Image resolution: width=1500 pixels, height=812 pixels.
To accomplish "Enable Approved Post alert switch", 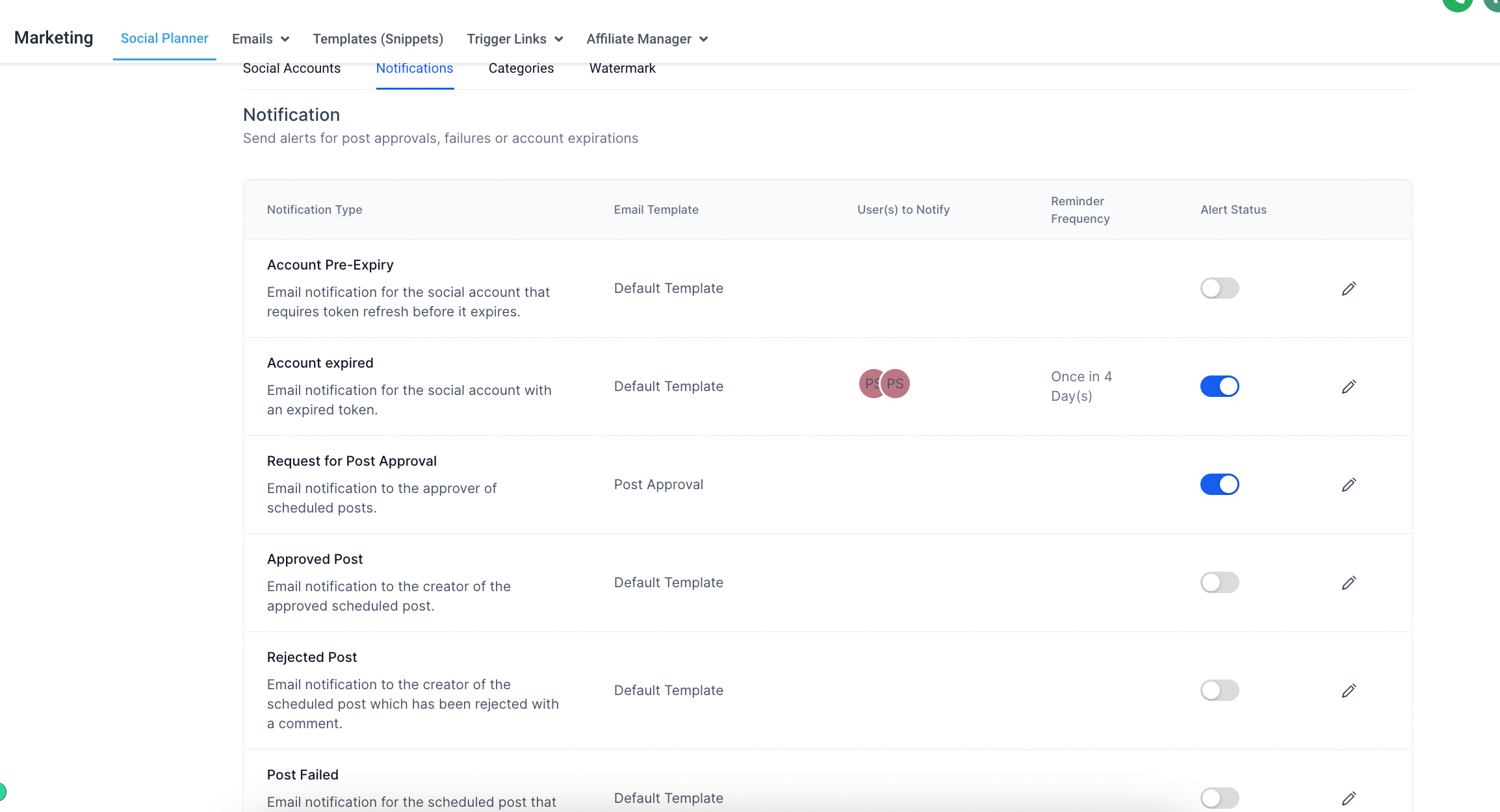I will (x=1219, y=583).
